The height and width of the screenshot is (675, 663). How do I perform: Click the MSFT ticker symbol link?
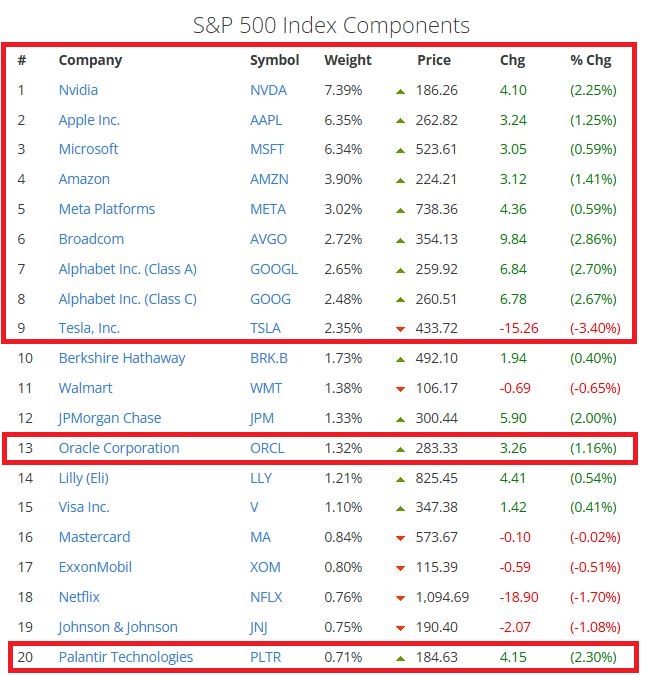click(x=267, y=149)
